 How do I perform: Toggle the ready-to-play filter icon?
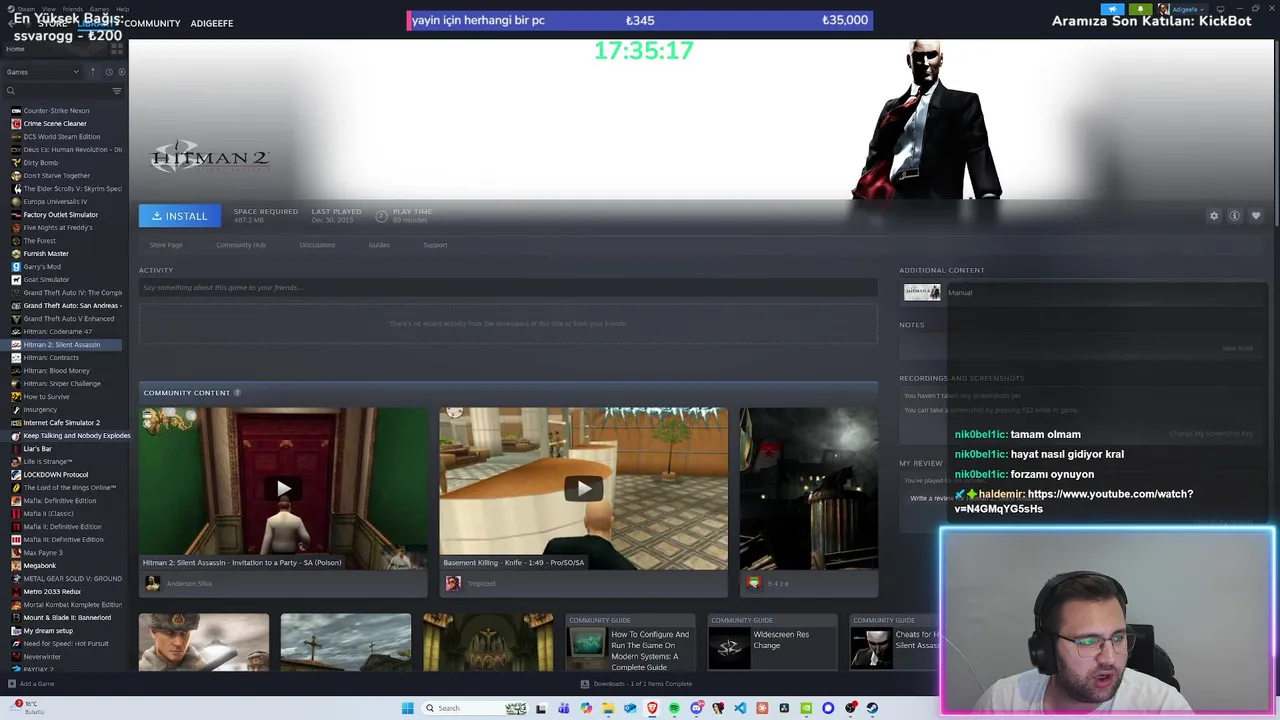(x=122, y=72)
